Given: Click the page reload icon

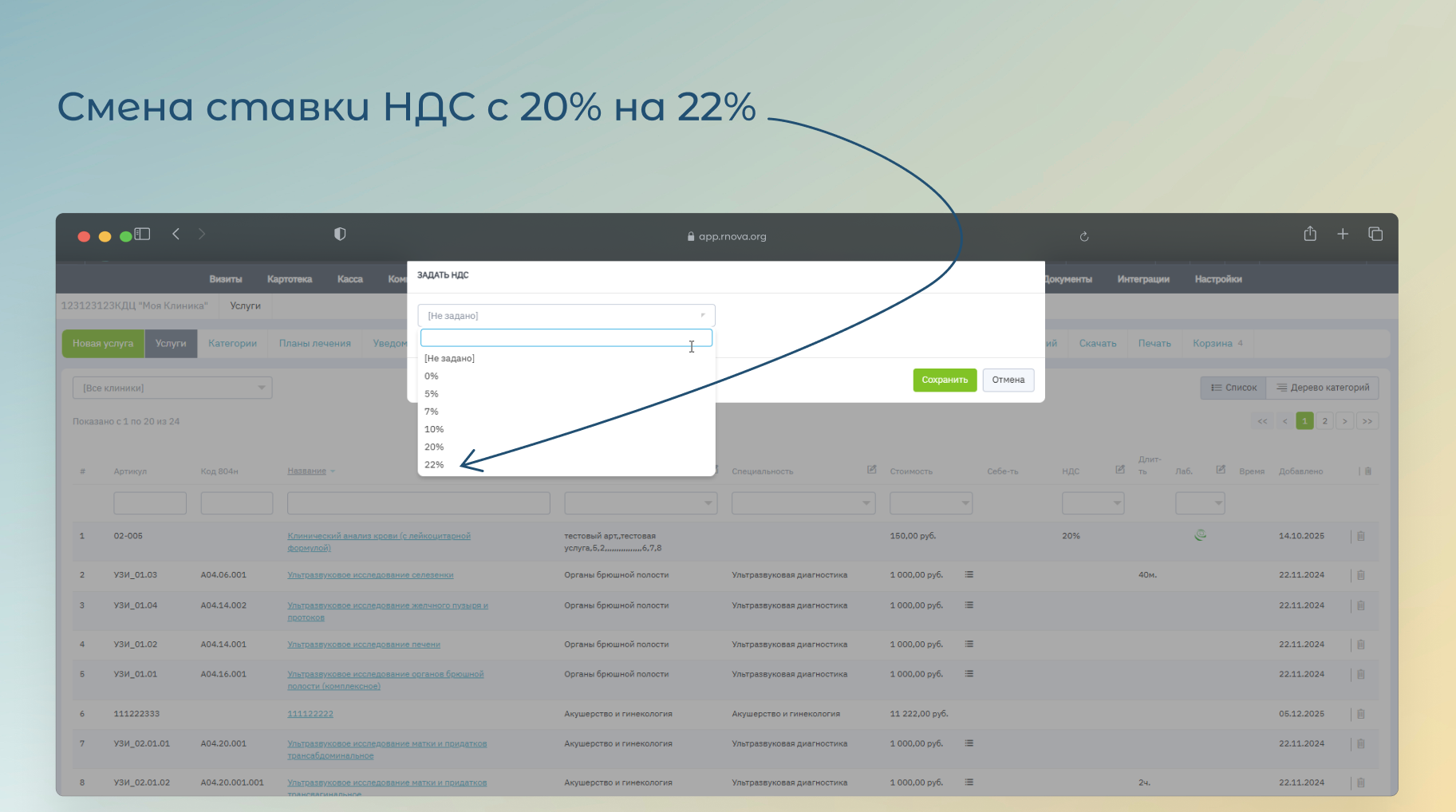Looking at the screenshot, I should (1084, 237).
